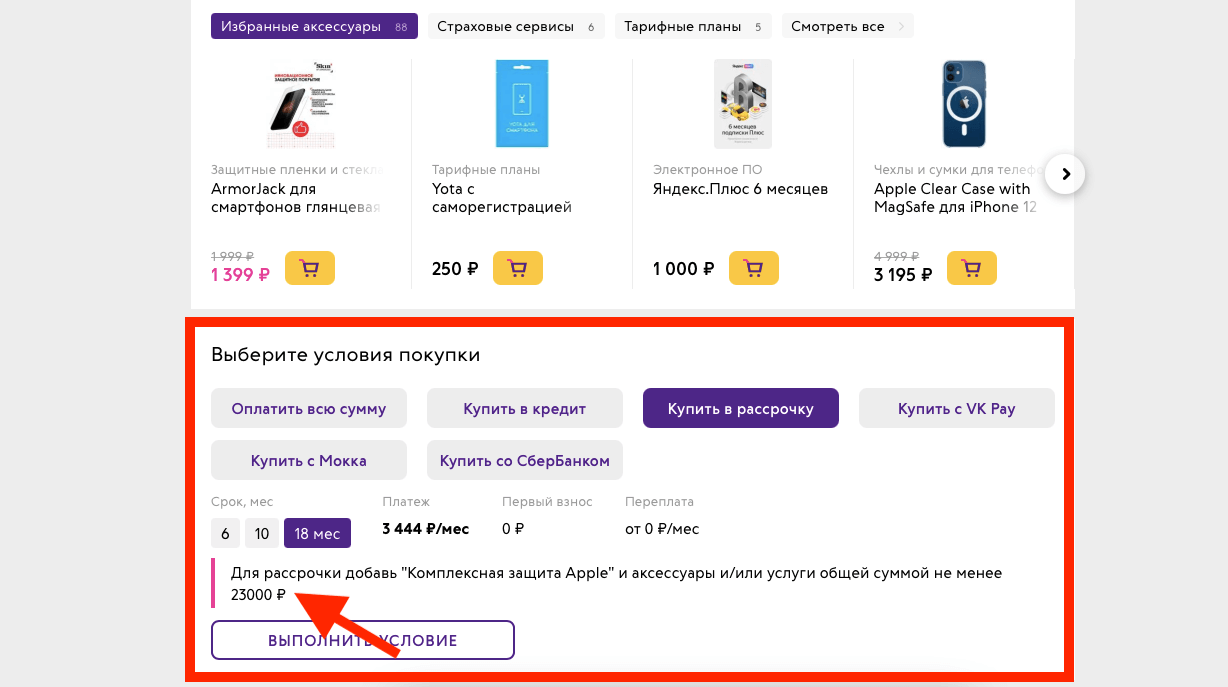Open the ArmorJack product image

point(301,104)
